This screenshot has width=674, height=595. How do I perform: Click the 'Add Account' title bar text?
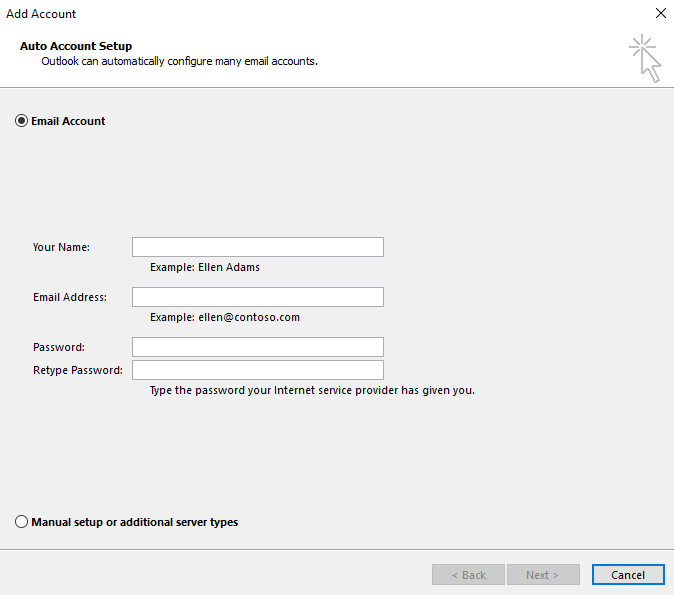(41, 14)
